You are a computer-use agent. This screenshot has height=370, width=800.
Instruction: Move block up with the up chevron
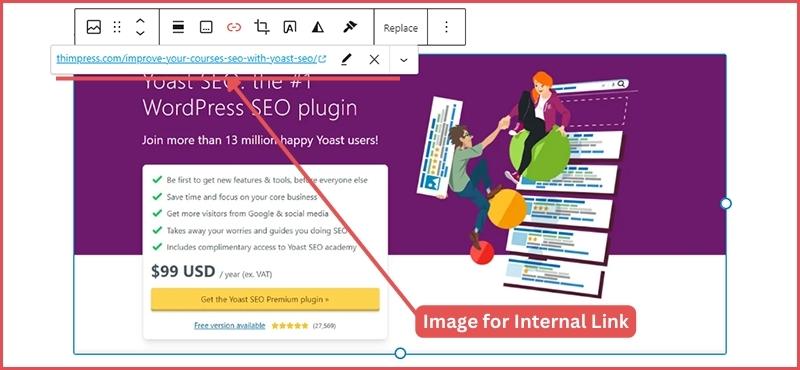click(140, 21)
